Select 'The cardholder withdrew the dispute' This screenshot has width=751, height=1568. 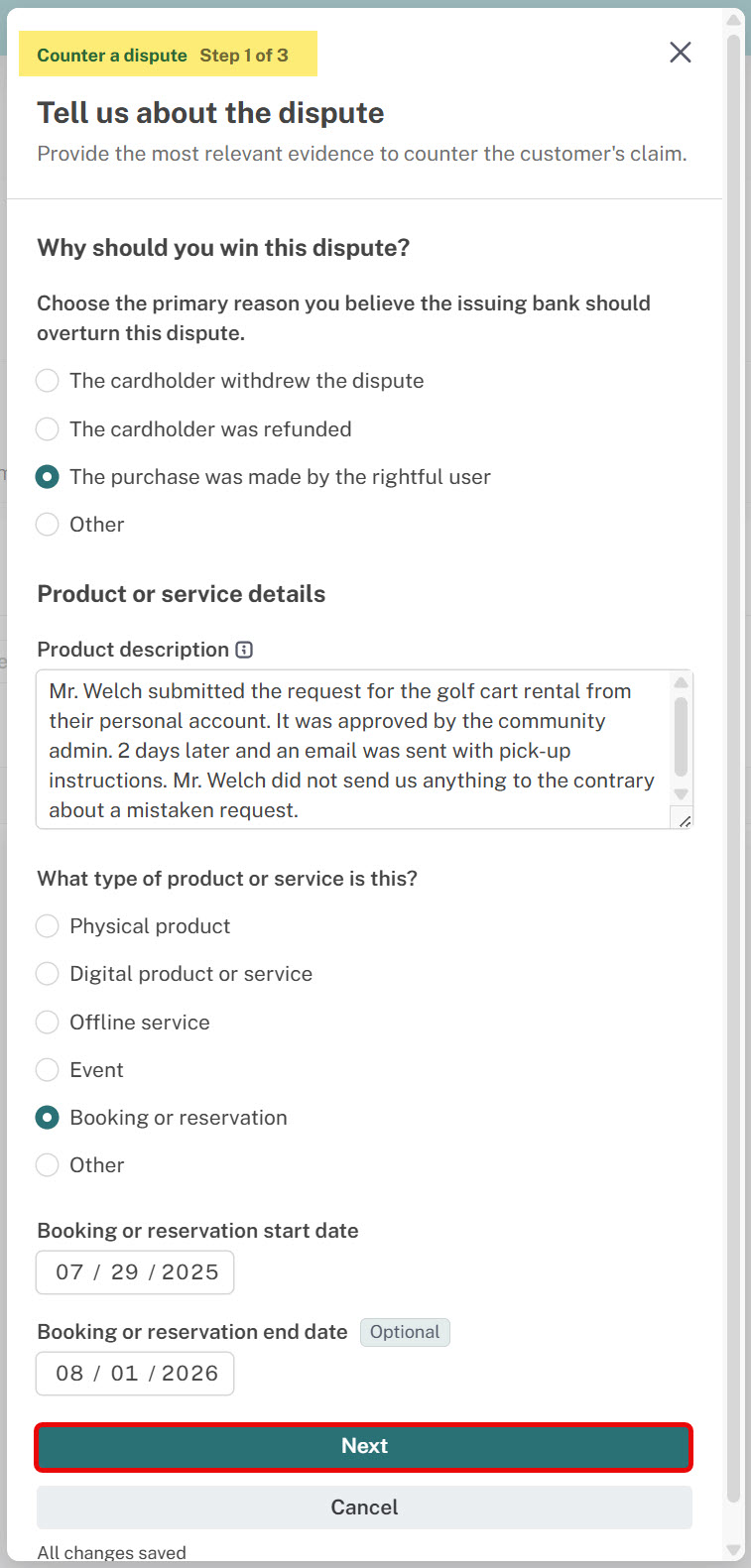pyautogui.click(x=230, y=381)
